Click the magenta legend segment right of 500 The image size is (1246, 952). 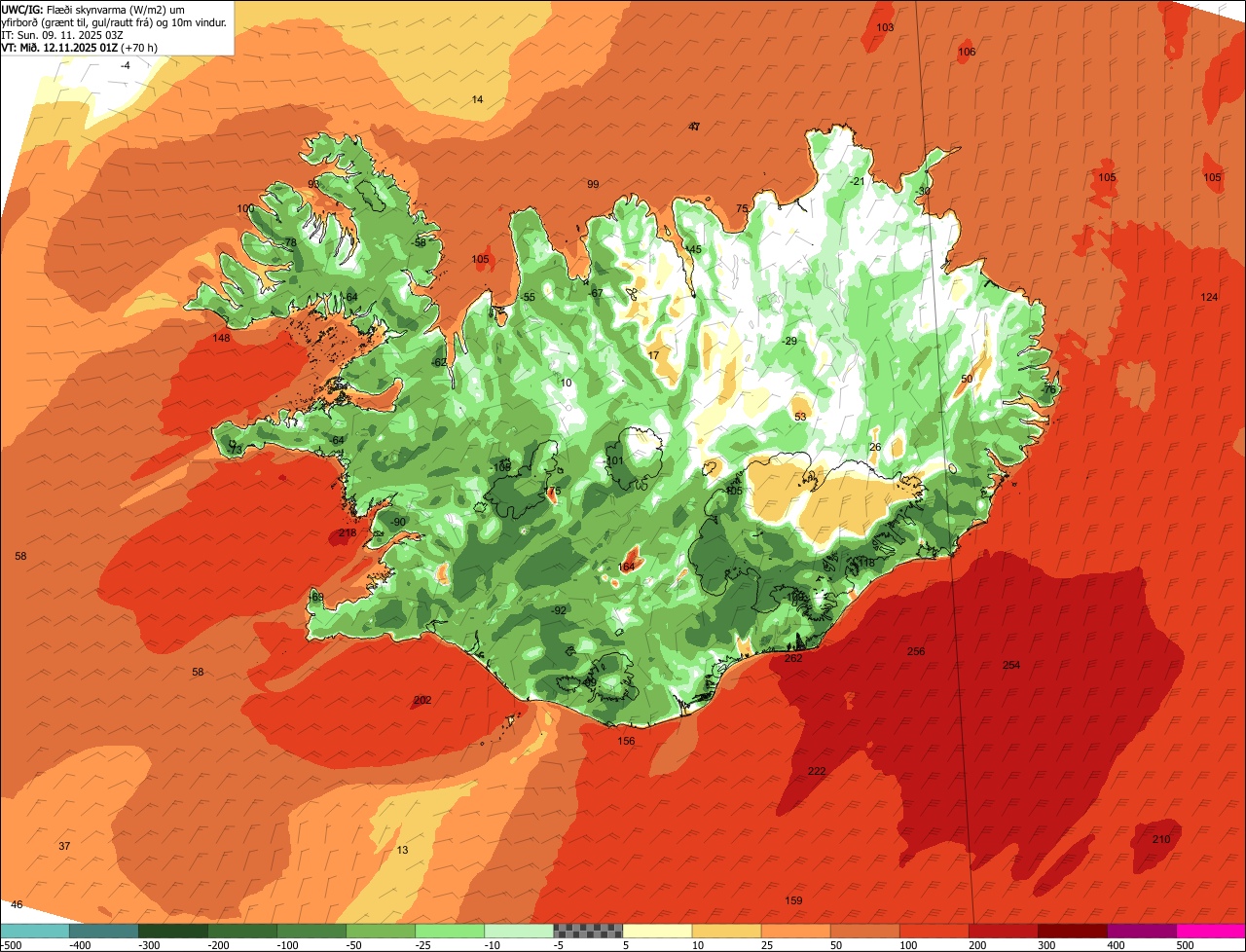(1211, 932)
